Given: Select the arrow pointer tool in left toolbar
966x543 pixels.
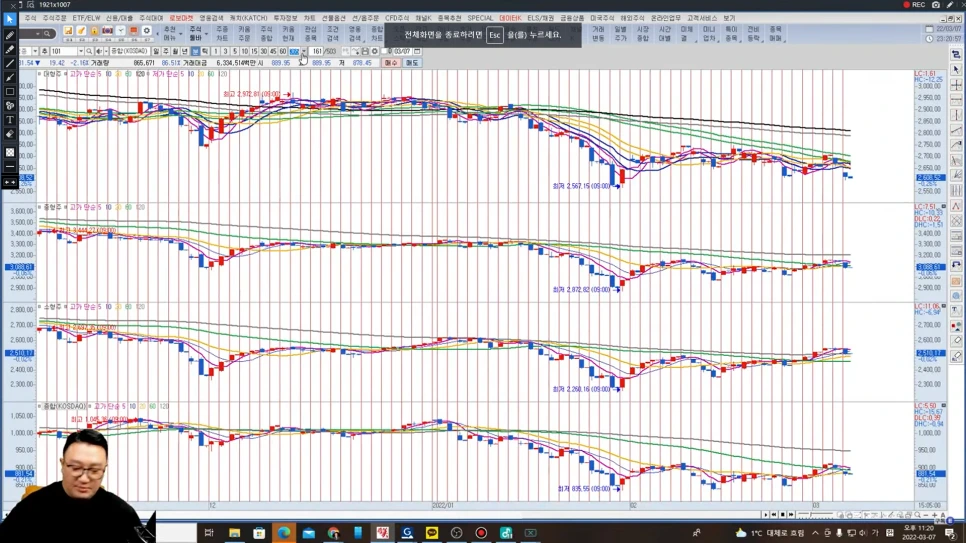Looking at the screenshot, I should point(9,19).
